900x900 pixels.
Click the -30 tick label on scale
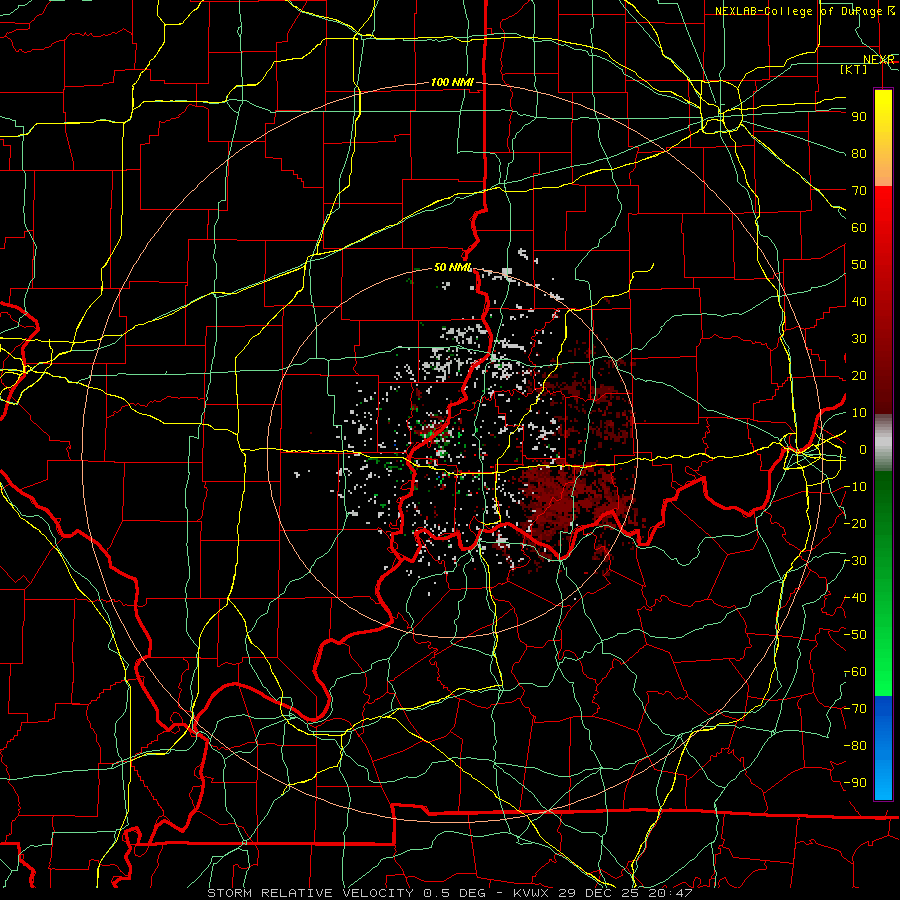[855, 561]
